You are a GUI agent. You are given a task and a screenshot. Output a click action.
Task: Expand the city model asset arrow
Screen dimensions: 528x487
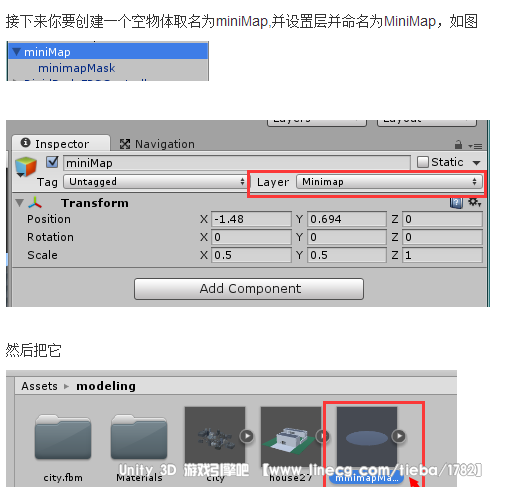pos(247,436)
